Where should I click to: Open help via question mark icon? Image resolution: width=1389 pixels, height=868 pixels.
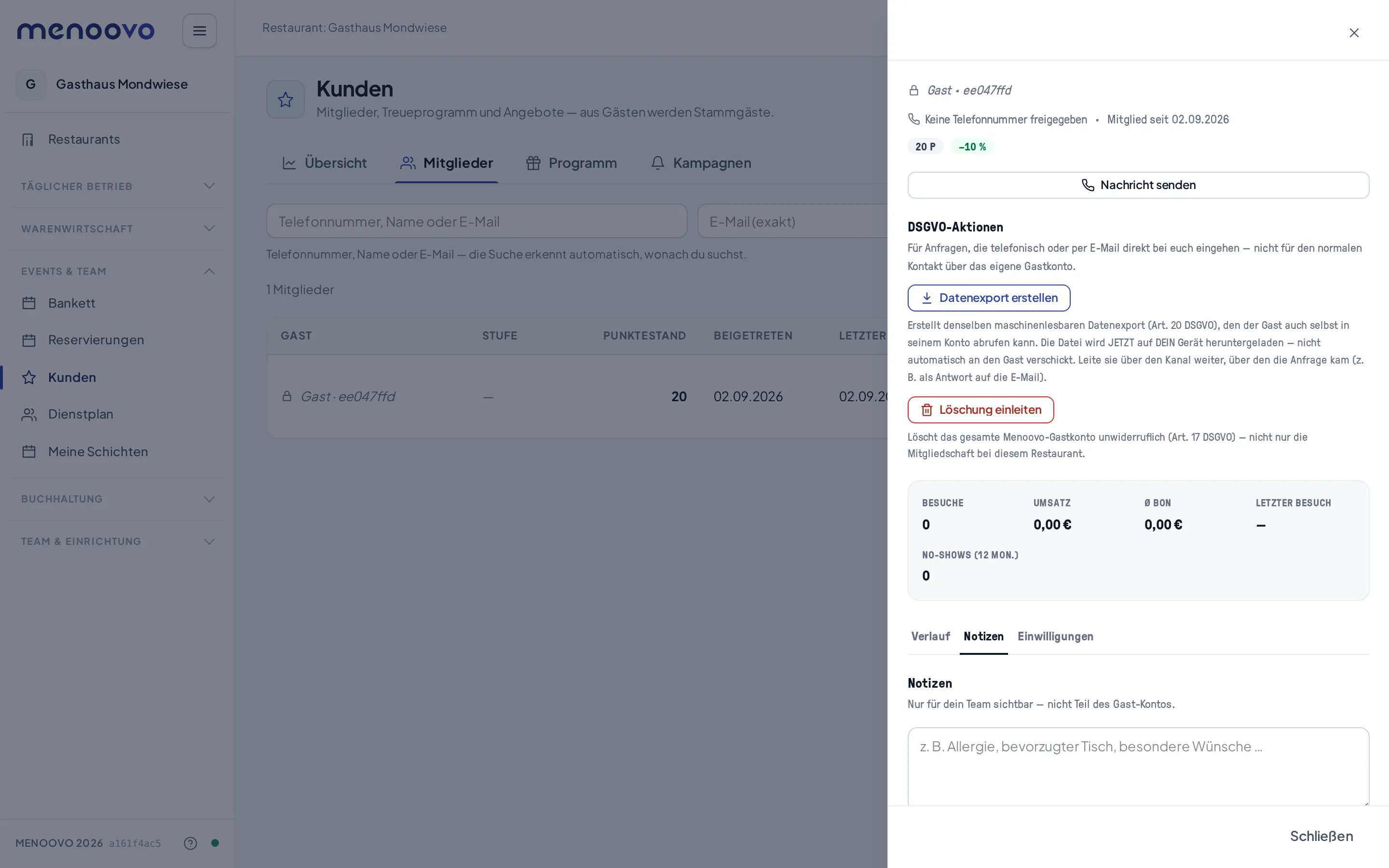click(x=191, y=843)
